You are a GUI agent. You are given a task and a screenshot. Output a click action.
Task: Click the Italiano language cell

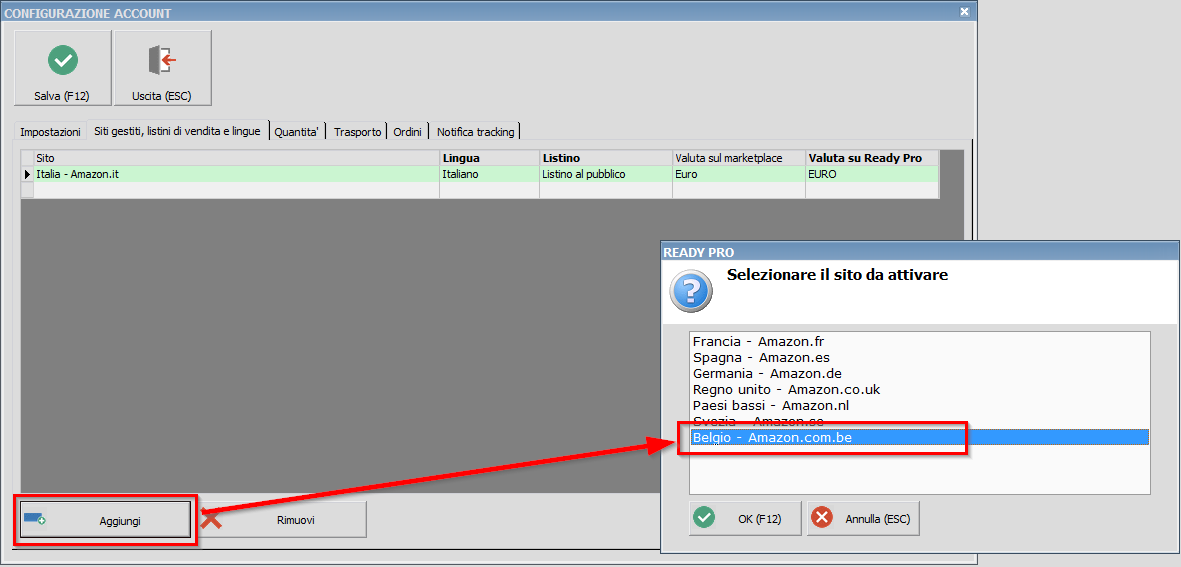coord(490,174)
